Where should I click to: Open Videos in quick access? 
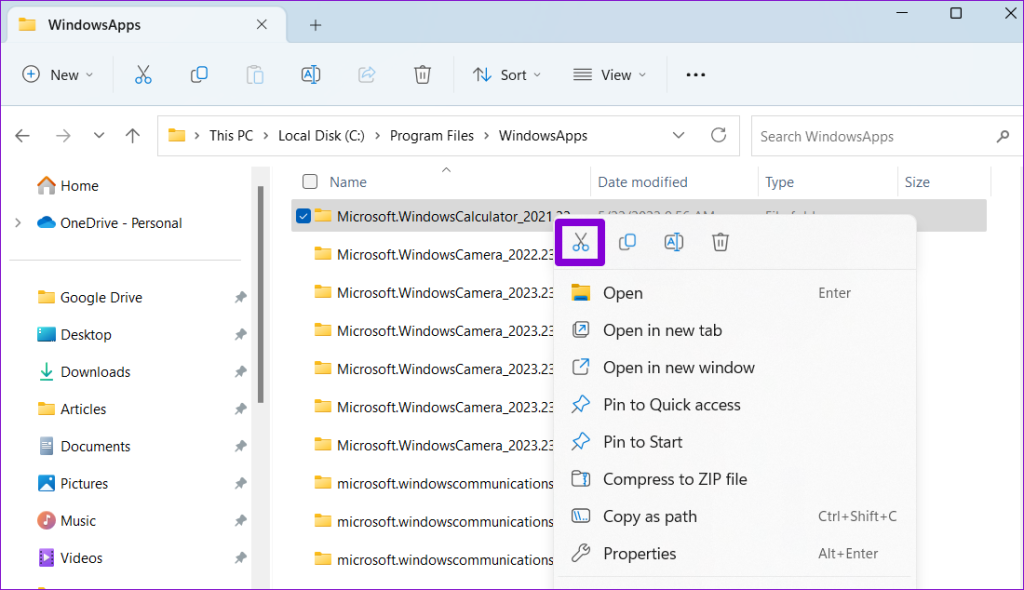[70, 558]
